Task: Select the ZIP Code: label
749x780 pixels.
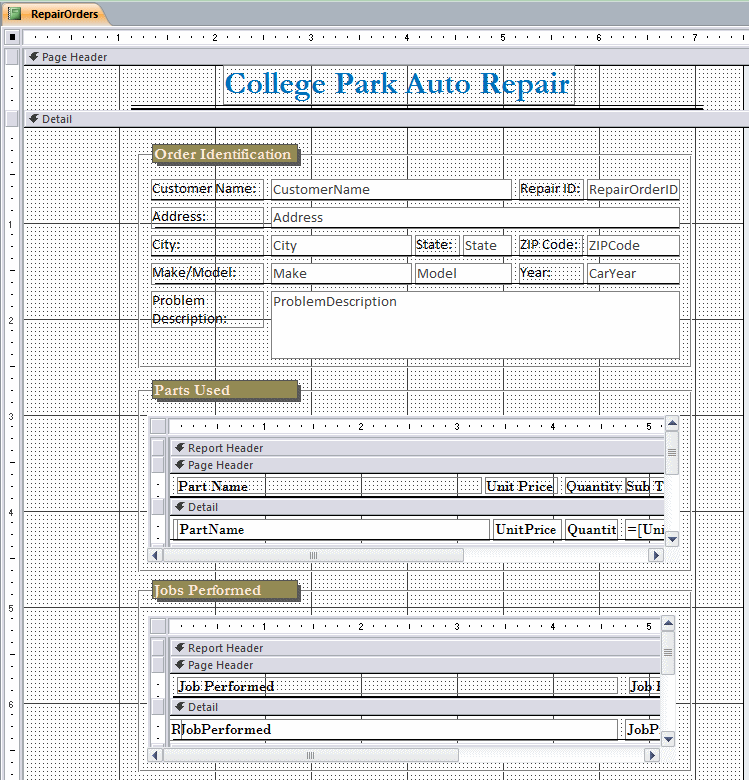Action: (551, 245)
